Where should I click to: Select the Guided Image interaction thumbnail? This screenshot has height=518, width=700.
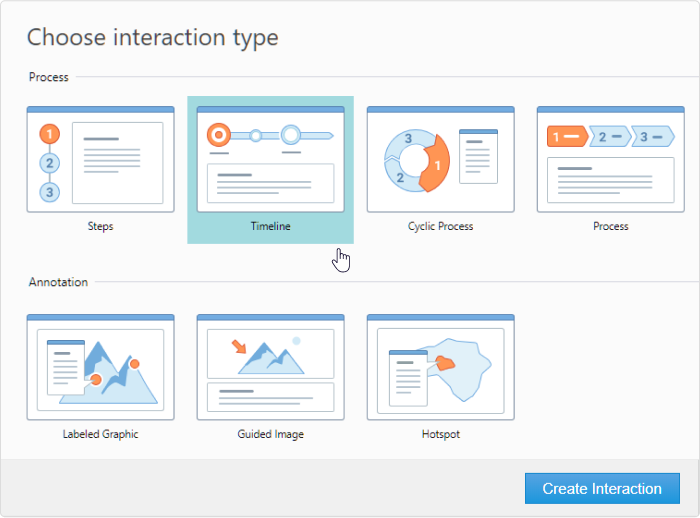tap(271, 368)
